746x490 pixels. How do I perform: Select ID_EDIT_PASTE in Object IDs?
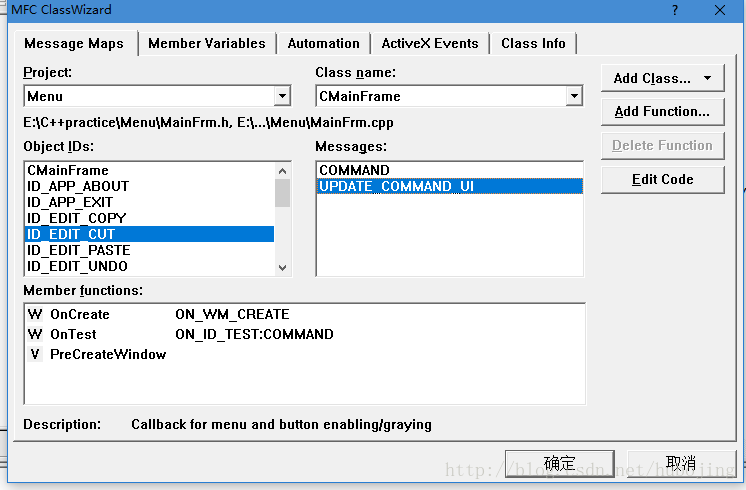click(x=149, y=250)
